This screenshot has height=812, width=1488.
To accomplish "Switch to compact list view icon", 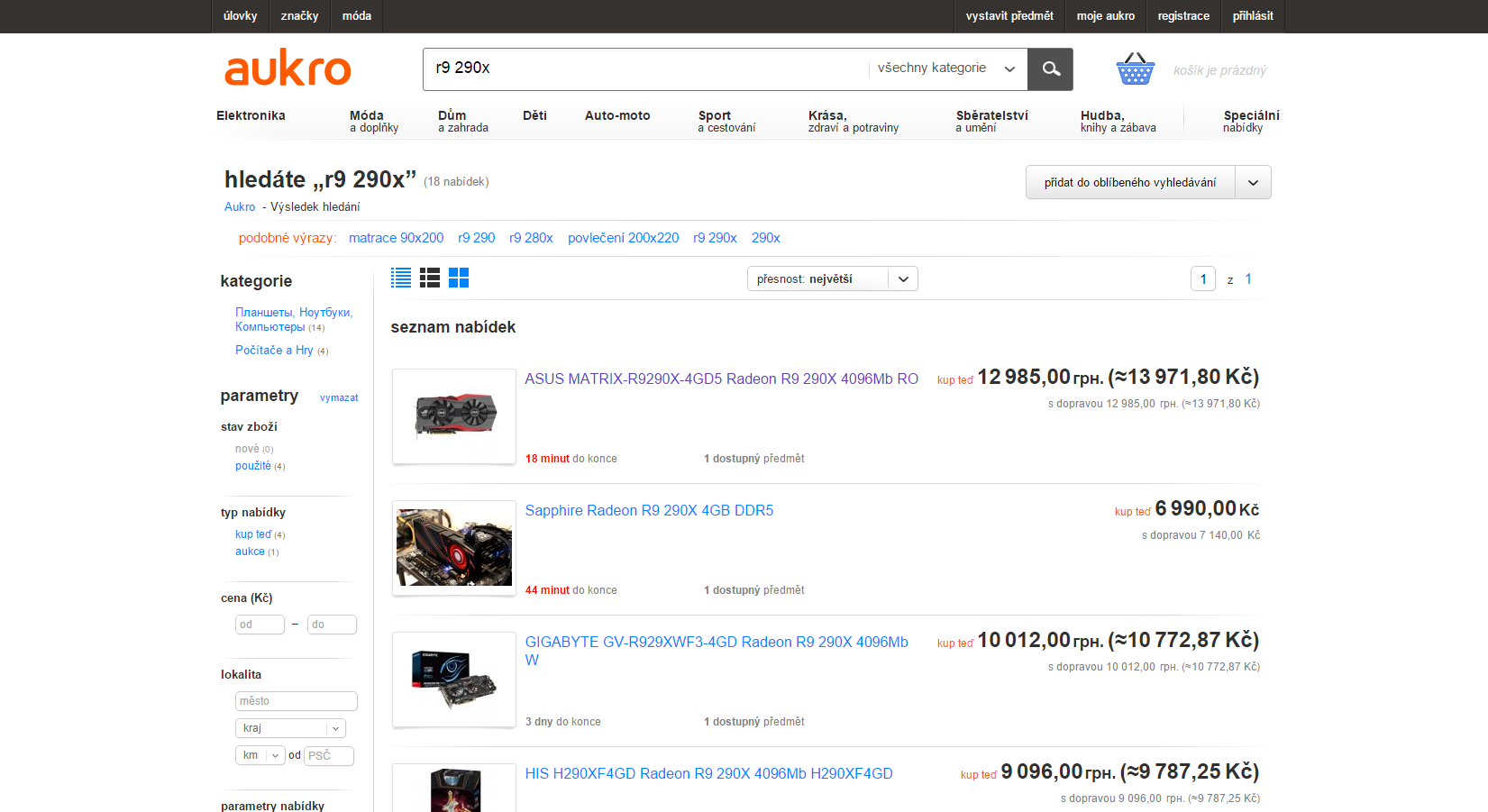I will 401,278.
